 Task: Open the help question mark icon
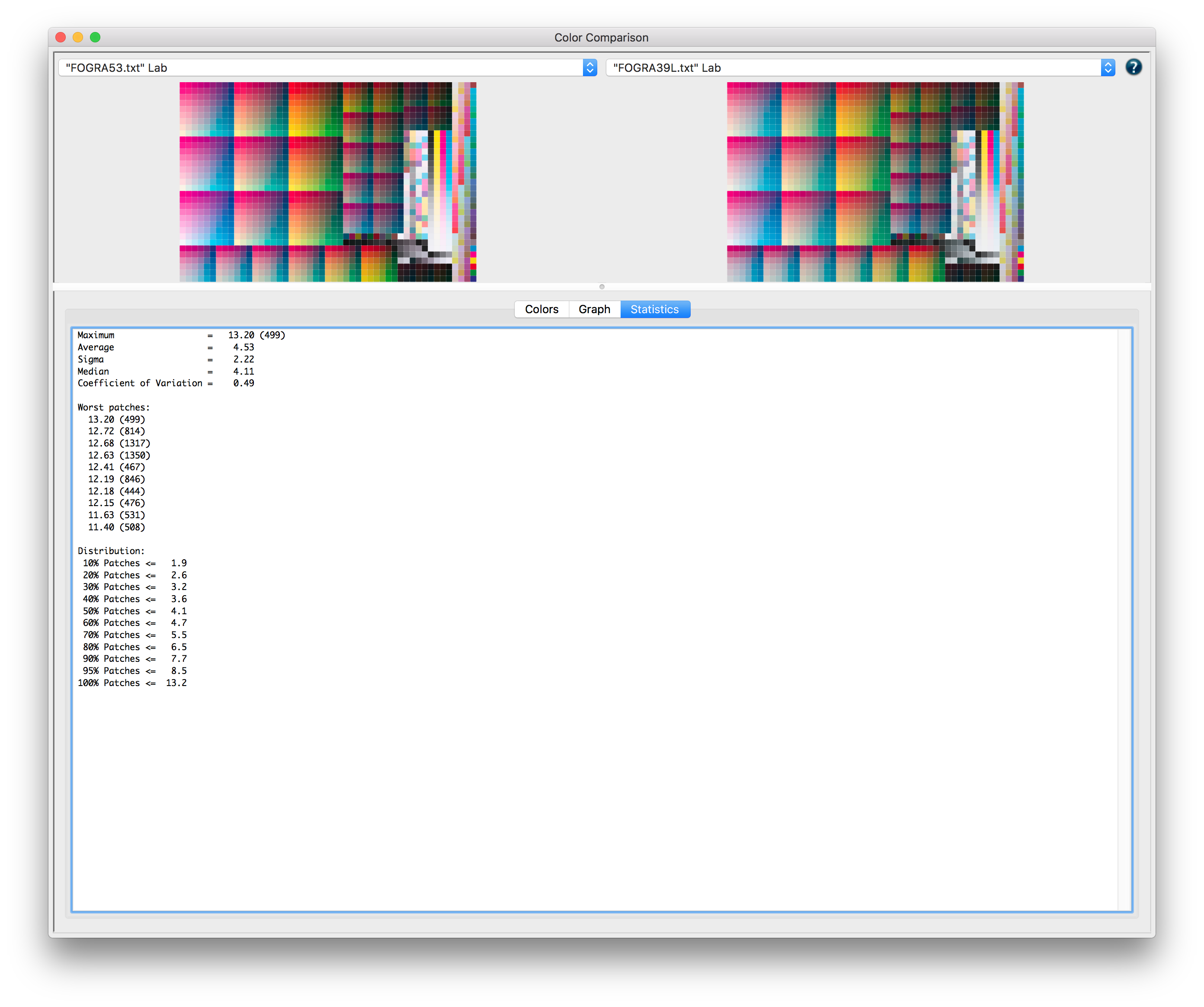pyautogui.click(x=1133, y=67)
